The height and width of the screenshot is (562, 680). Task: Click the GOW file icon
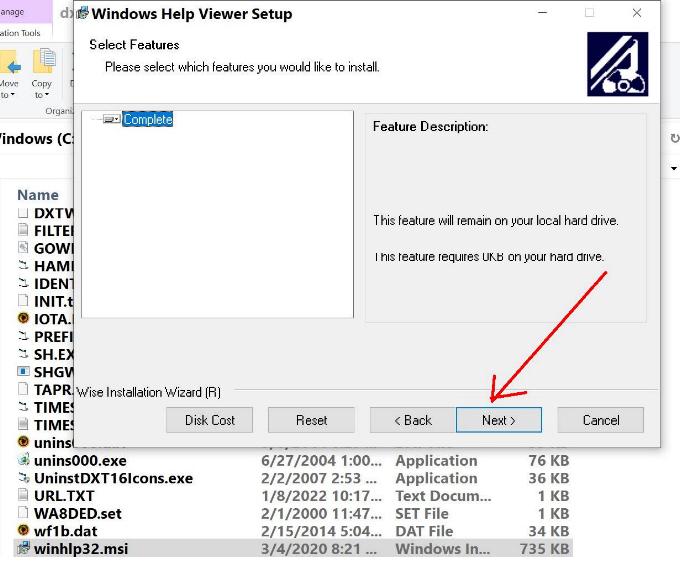tap(23, 247)
